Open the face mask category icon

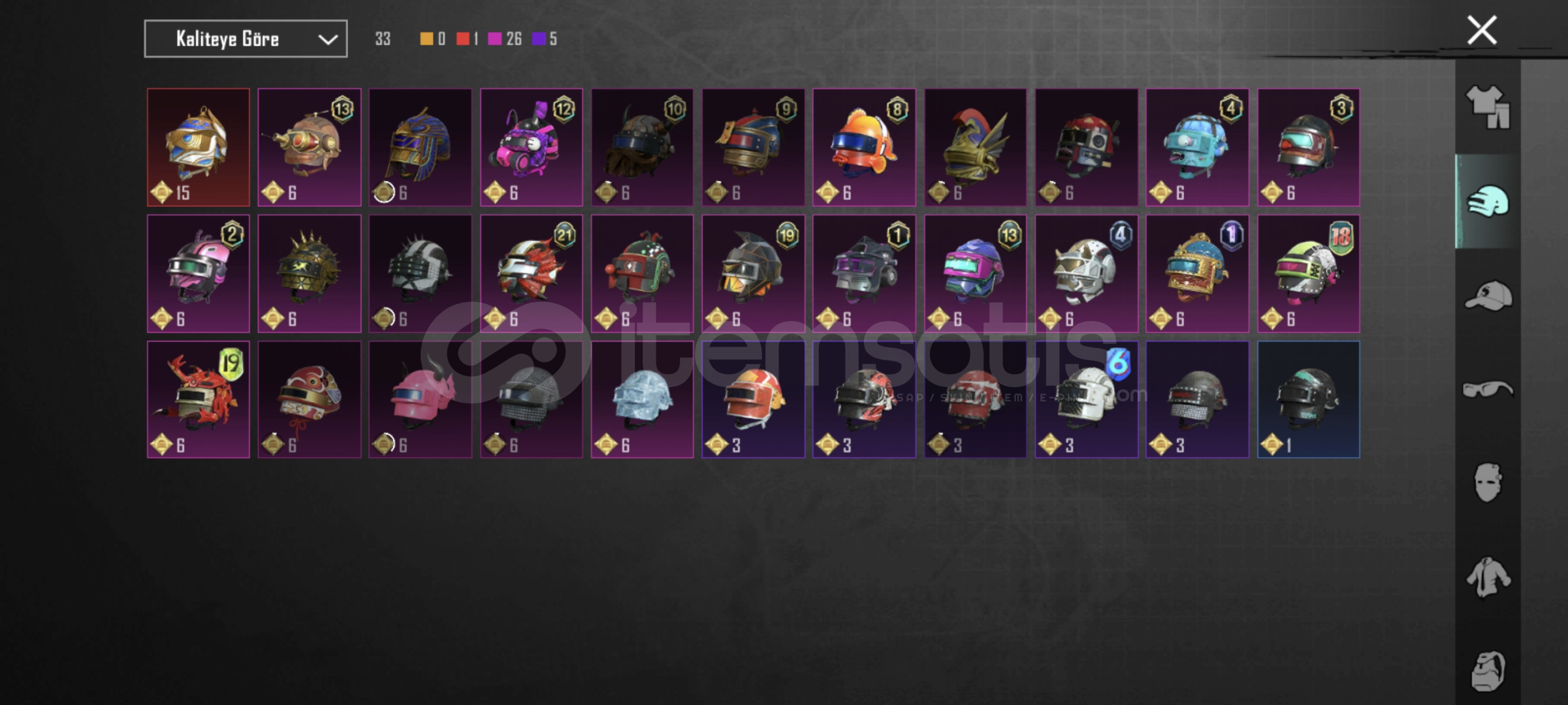1488,482
